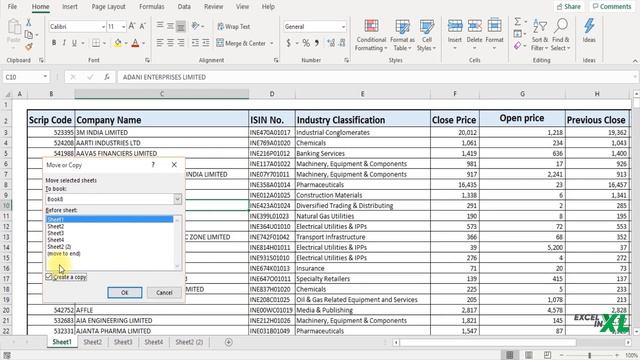This screenshot has width=640, height=360.
Task: Switch to the Review tab
Action: point(213,7)
